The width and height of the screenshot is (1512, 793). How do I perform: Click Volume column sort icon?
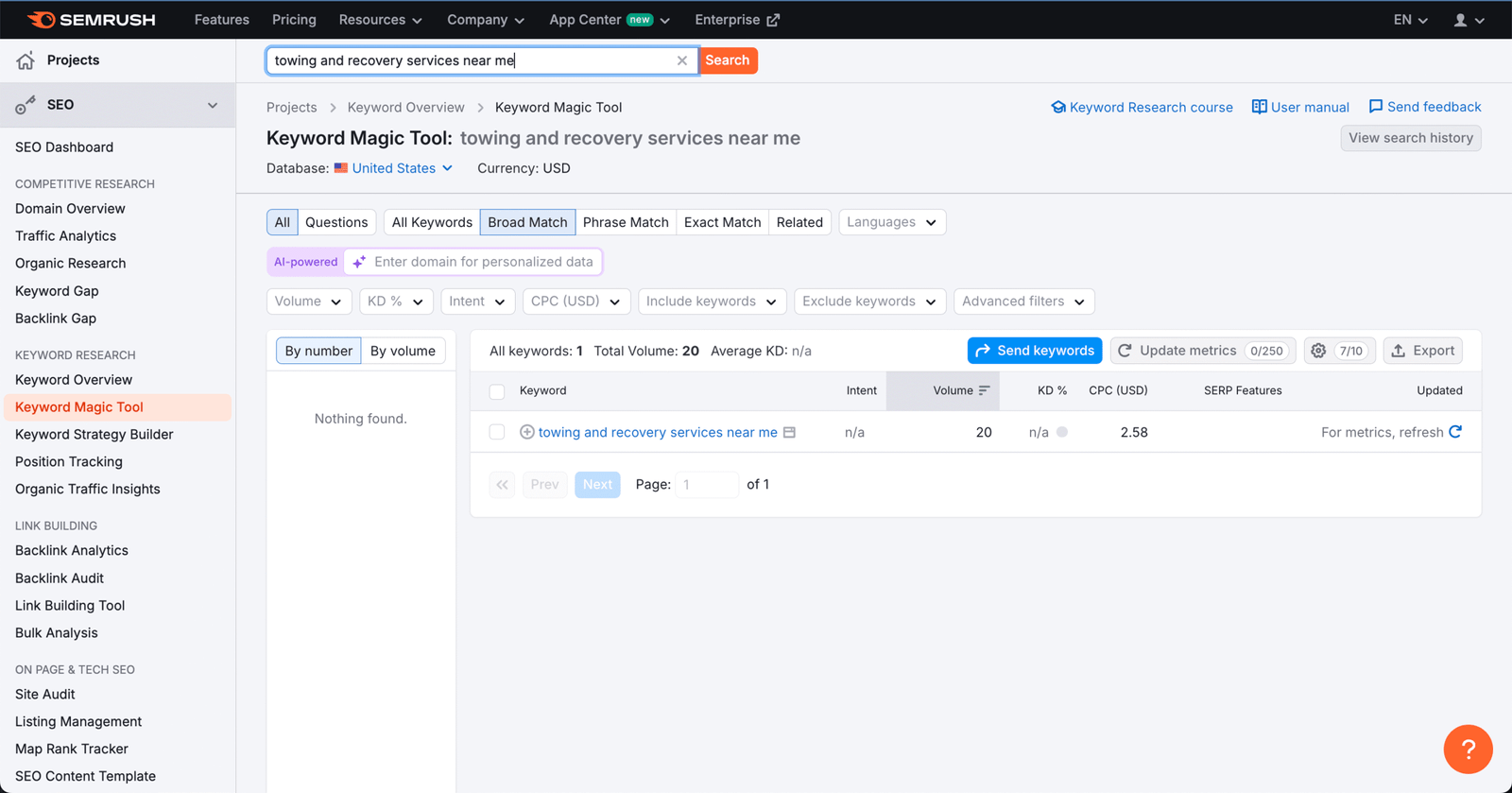click(x=984, y=390)
